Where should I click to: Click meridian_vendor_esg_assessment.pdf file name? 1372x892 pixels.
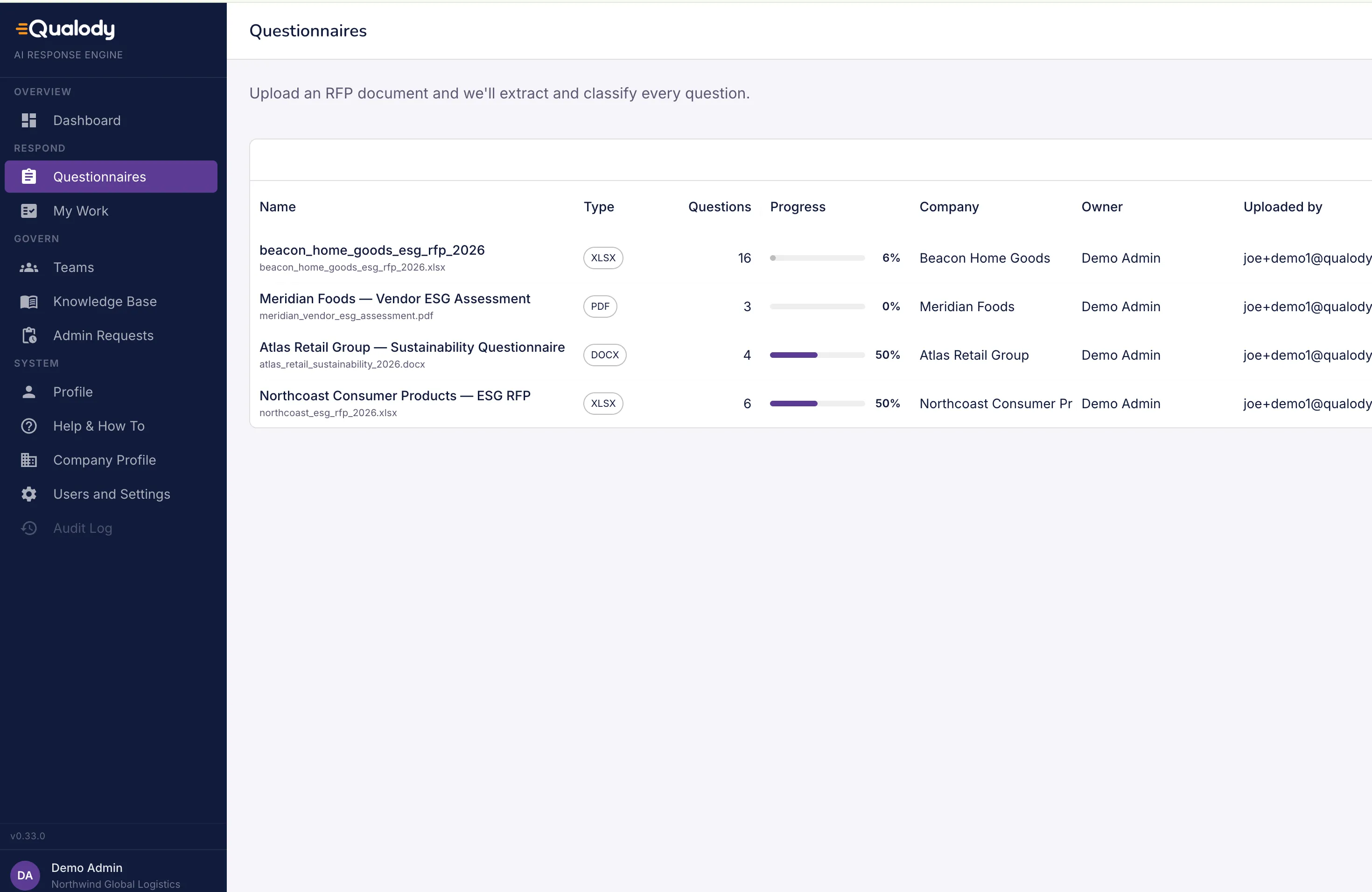[346, 315]
